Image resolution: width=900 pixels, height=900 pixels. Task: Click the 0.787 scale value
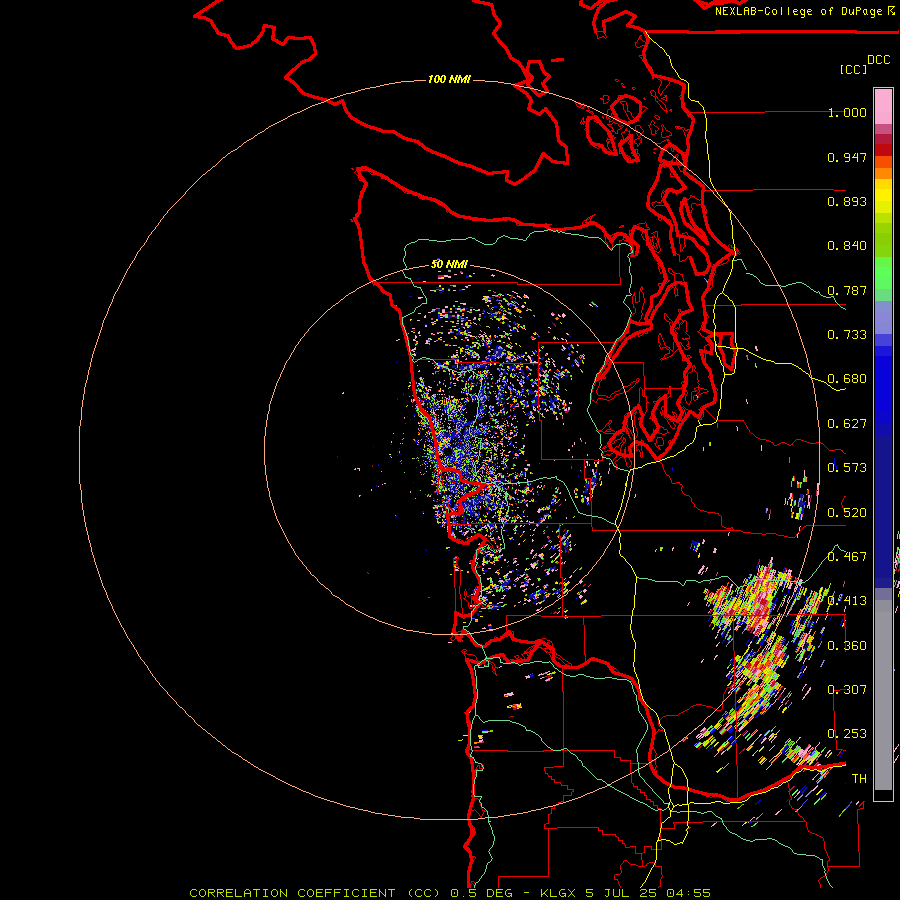pos(847,290)
